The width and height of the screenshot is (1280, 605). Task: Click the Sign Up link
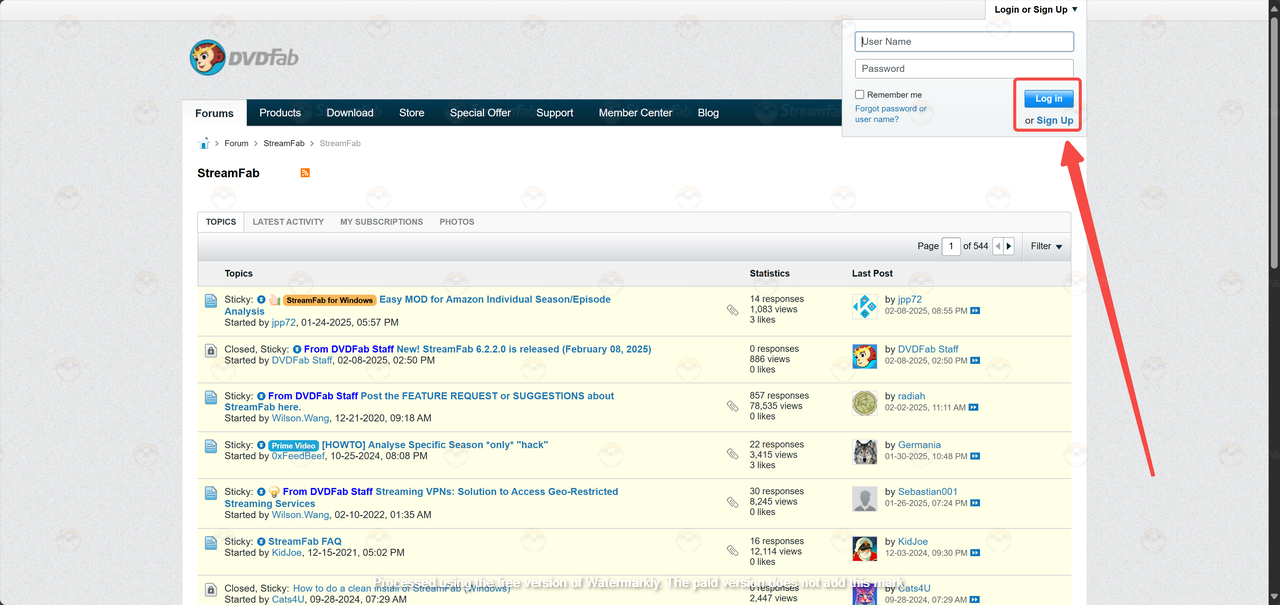tap(1055, 121)
